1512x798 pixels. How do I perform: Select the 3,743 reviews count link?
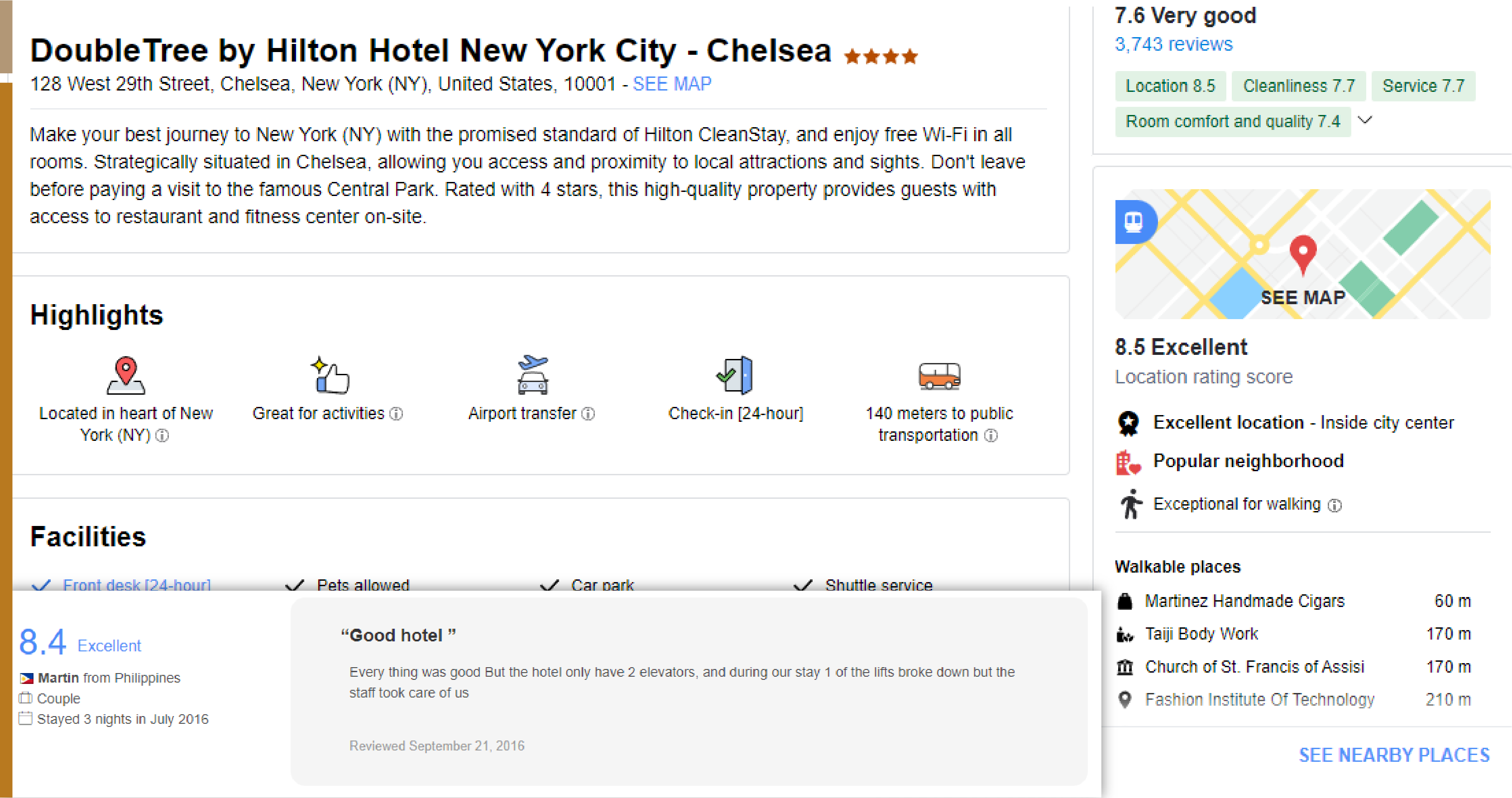[x=1175, y=44]
